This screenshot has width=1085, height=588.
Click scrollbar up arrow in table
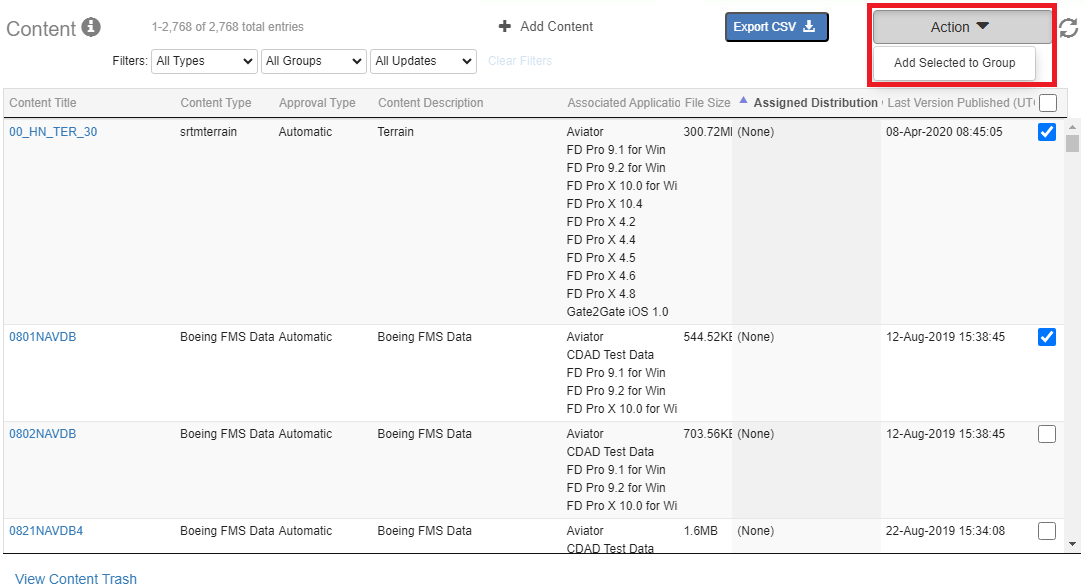[1073, 127]
